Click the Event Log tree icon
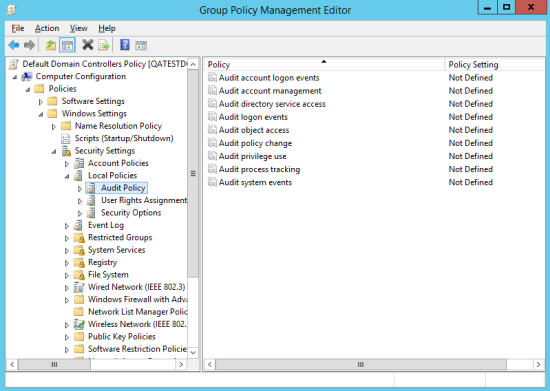The width and height of the screenshot is (550, 391). pos(79,225)
